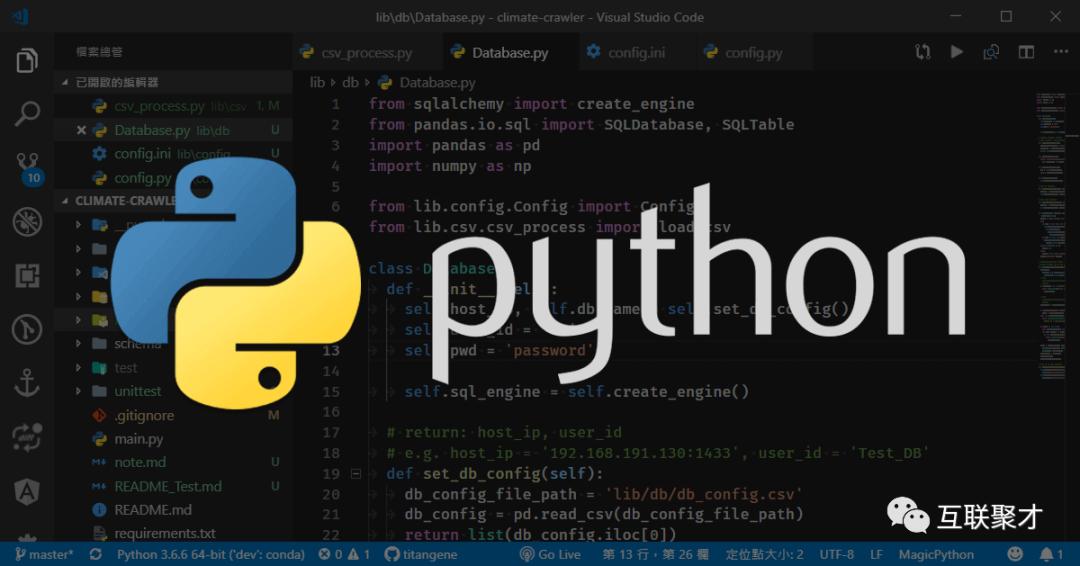Click the line 13 column 26 cursor position indicator
1080x566 pixels.
(x=656, y=554)
